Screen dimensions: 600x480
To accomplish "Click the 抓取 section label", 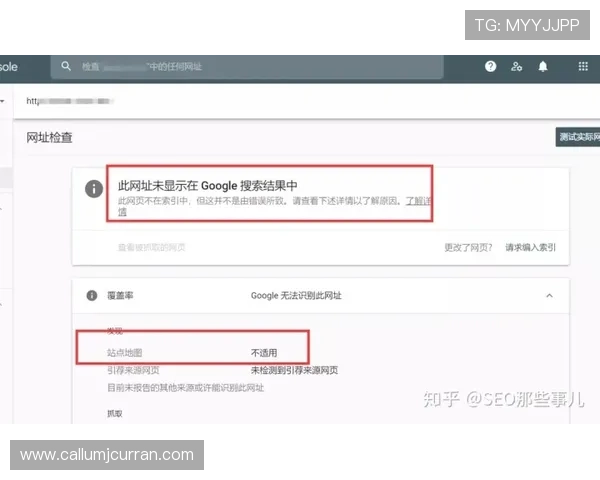I will pos(115,413).
